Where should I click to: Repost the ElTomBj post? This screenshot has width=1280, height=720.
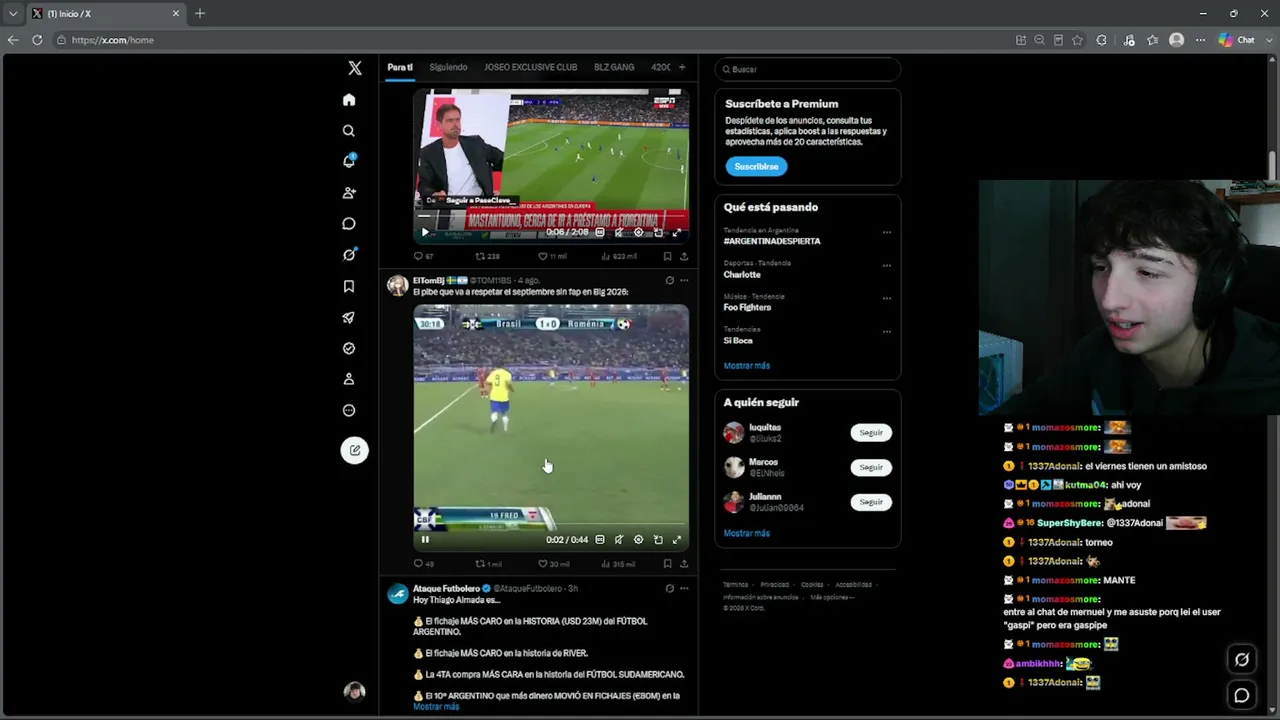(488, 564)
